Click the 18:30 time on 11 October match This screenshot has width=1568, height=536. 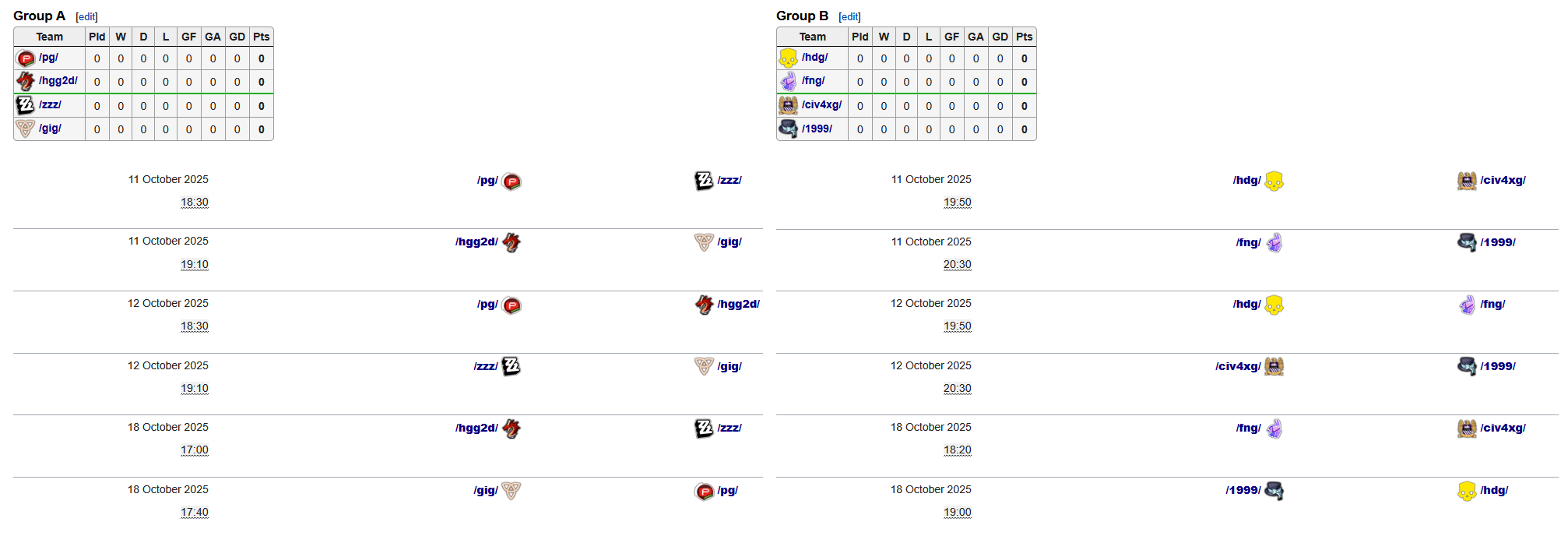pos(195,203)
